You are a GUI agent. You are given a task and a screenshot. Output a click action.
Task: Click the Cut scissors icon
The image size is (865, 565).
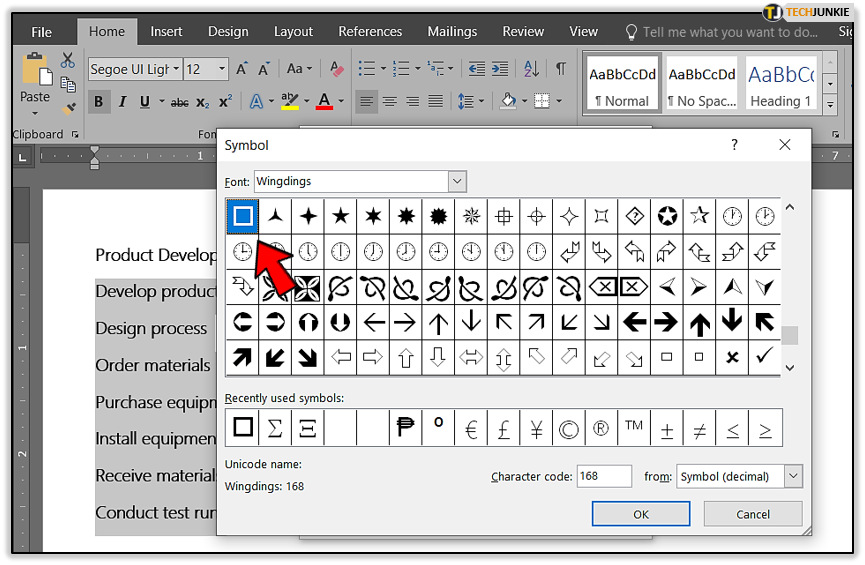[67, 60]
